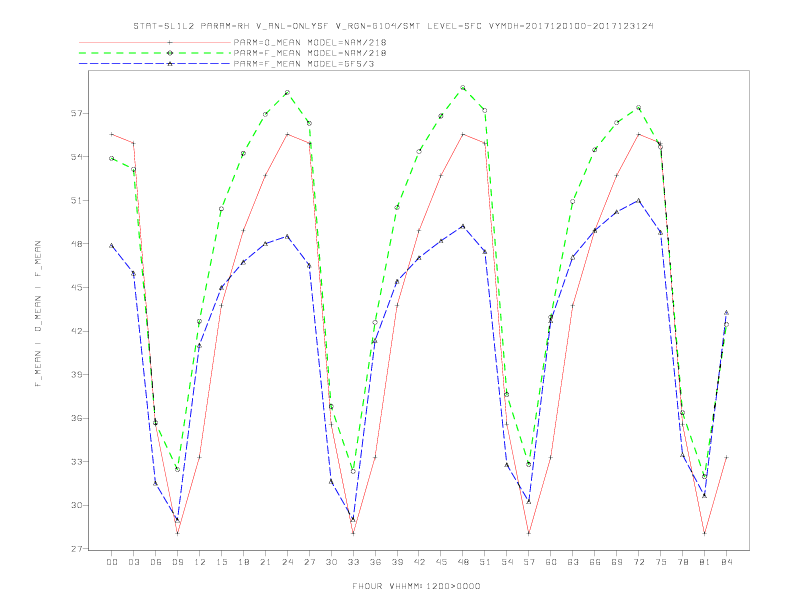Click x-axis forecast hour label 33

pos(353,562)
